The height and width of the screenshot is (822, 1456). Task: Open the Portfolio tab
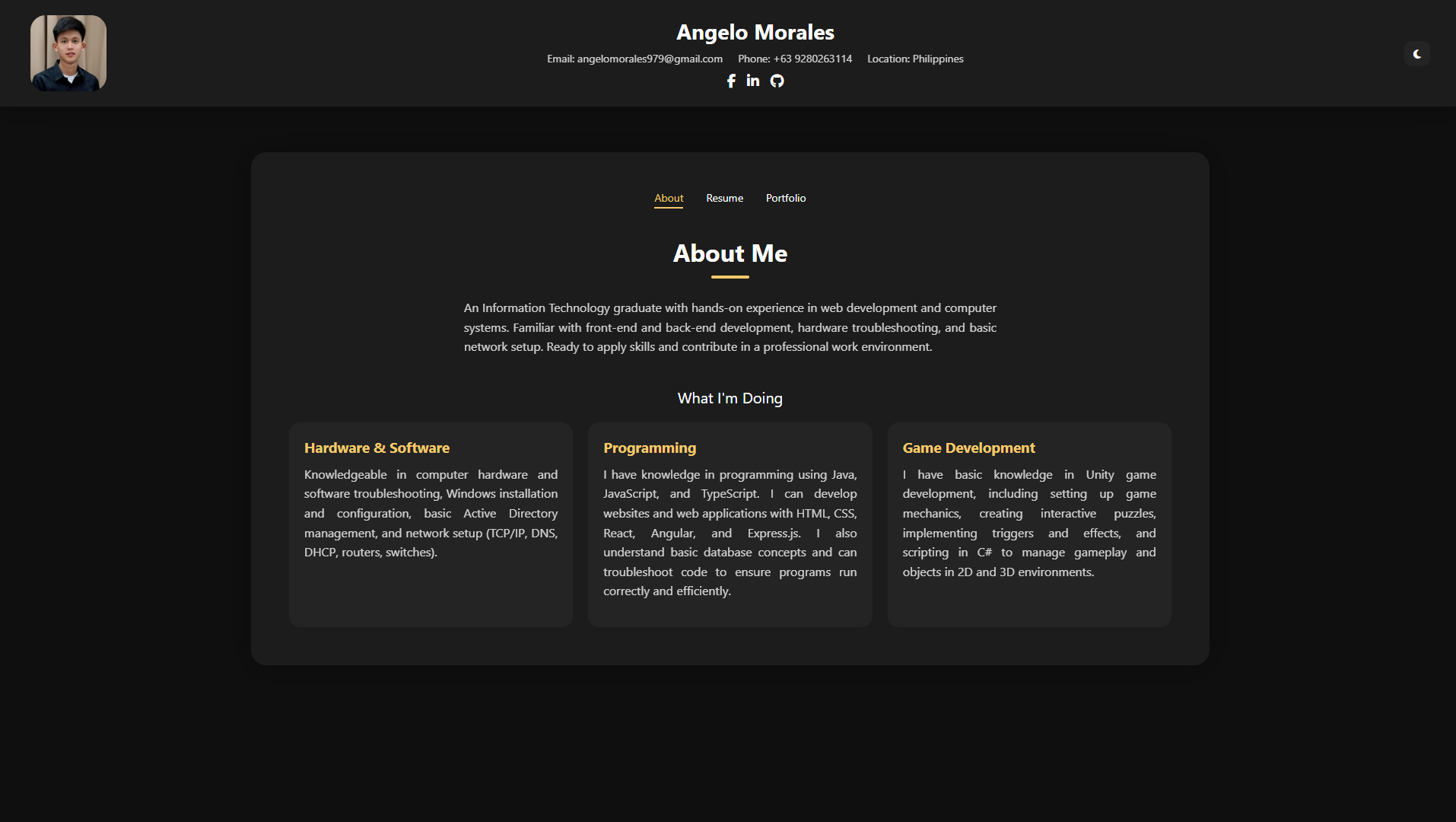(x=786, y=198)
